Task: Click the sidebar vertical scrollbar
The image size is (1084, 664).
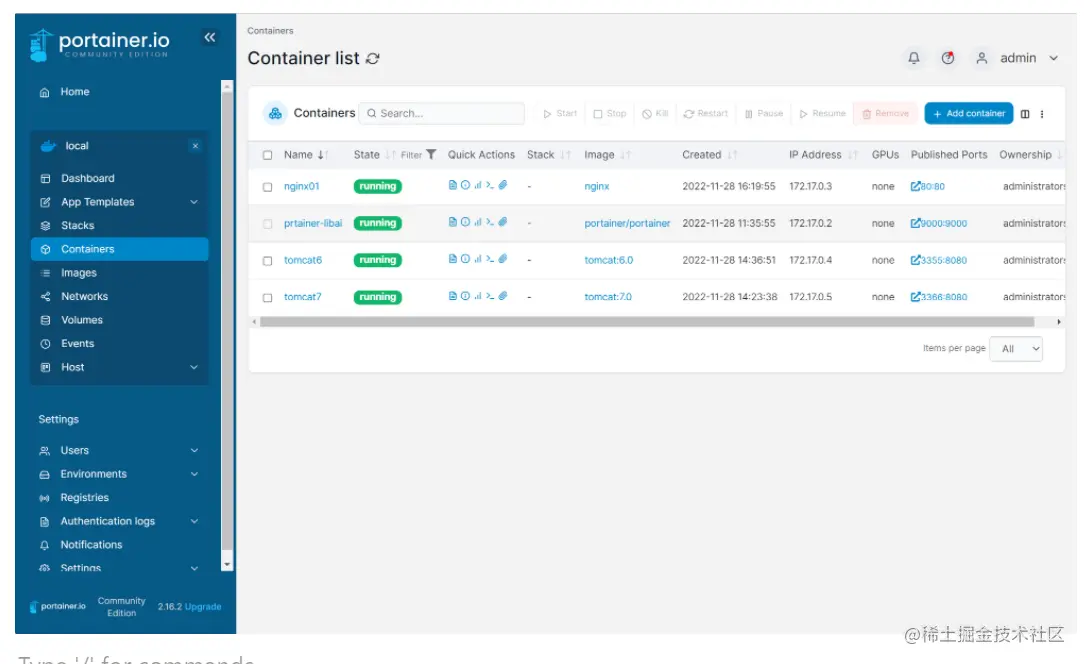Action: coord(227,320)
